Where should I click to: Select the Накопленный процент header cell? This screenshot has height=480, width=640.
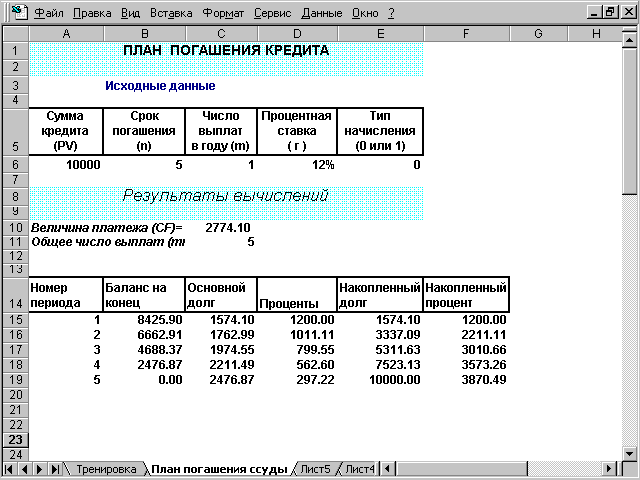(467, 295)
